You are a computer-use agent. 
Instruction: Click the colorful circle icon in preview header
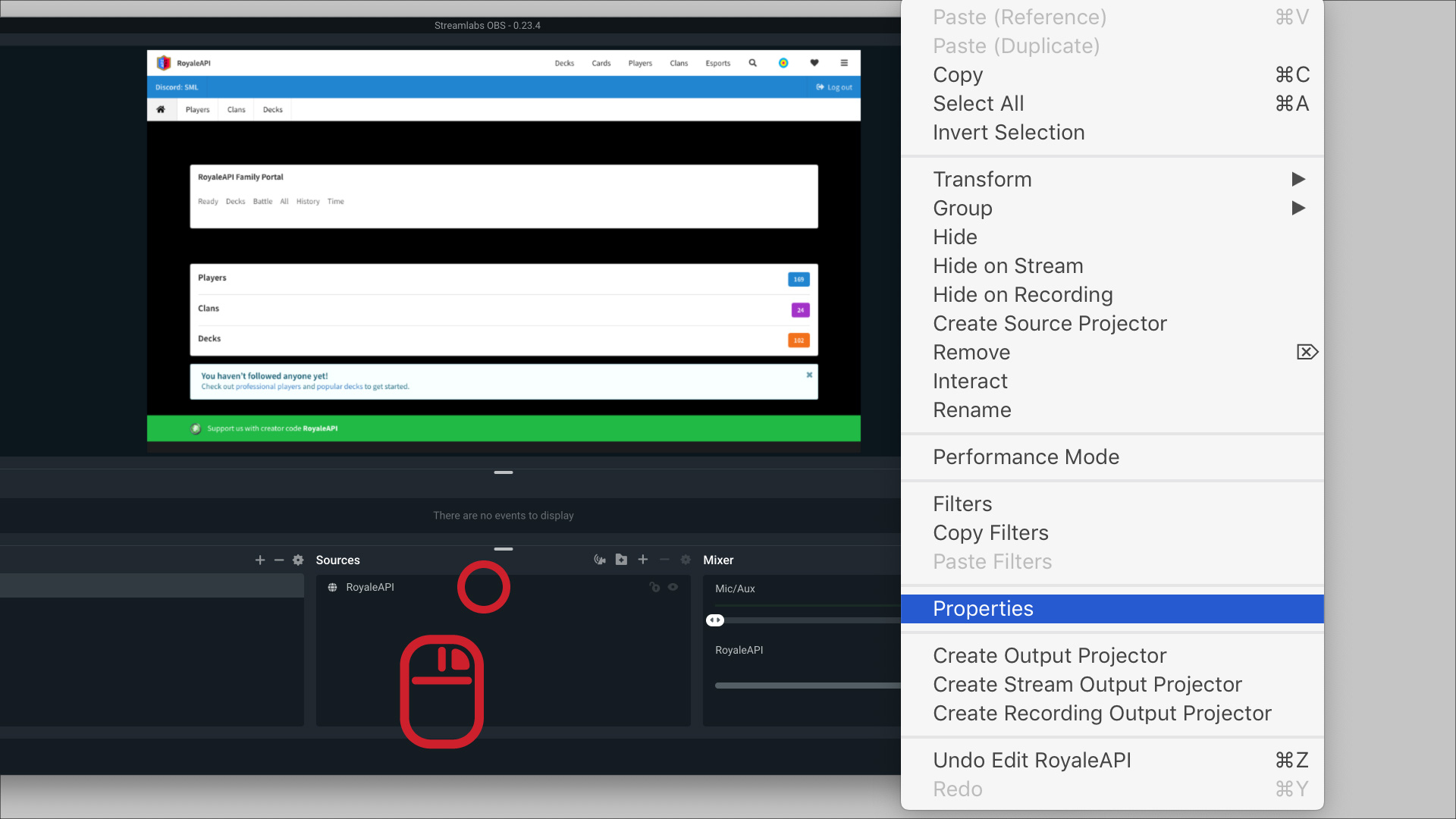pos(783,63)
